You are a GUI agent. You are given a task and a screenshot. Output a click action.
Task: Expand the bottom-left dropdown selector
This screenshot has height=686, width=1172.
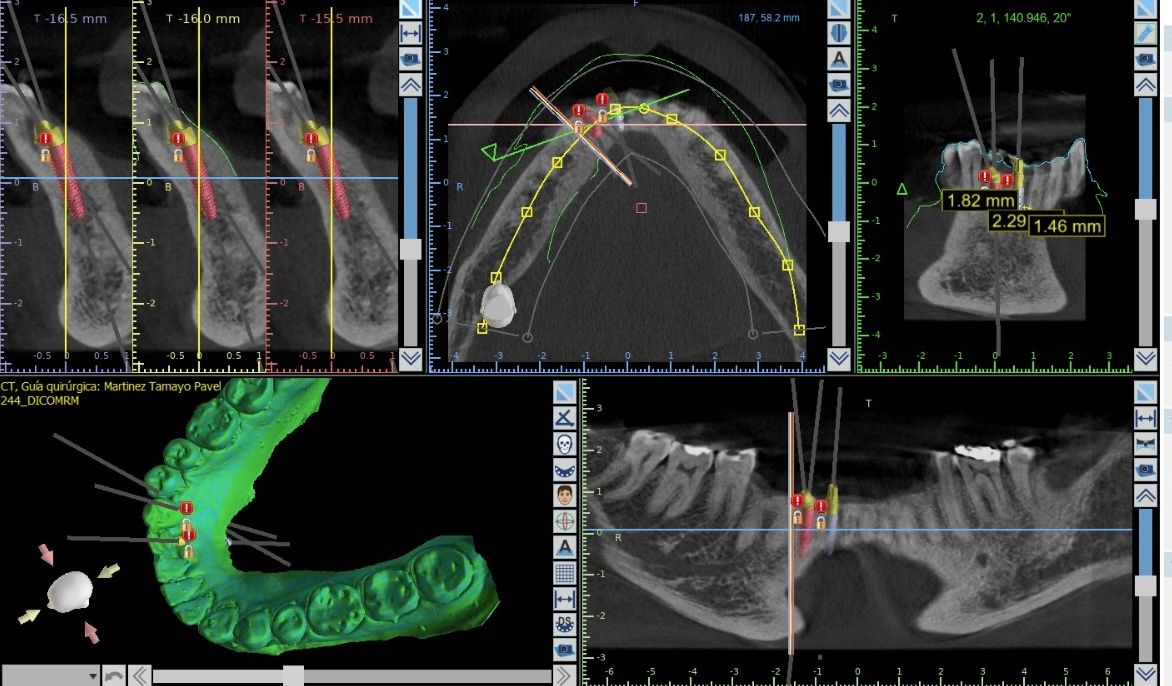[93, 676]
